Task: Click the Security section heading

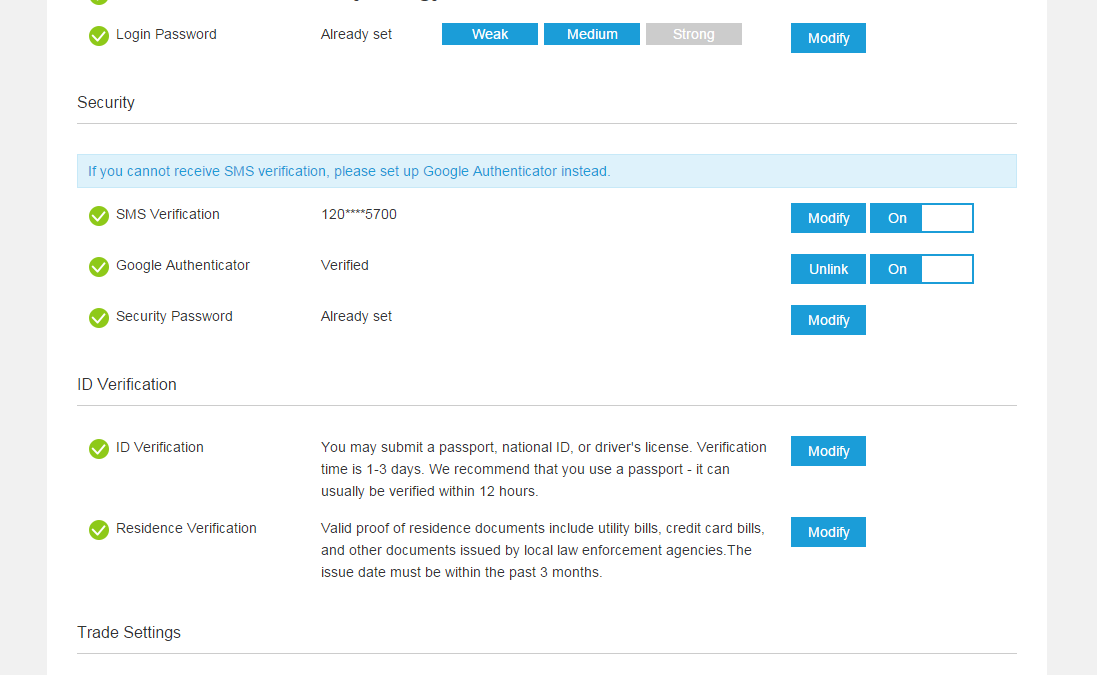Action: (x=106, y=103)
